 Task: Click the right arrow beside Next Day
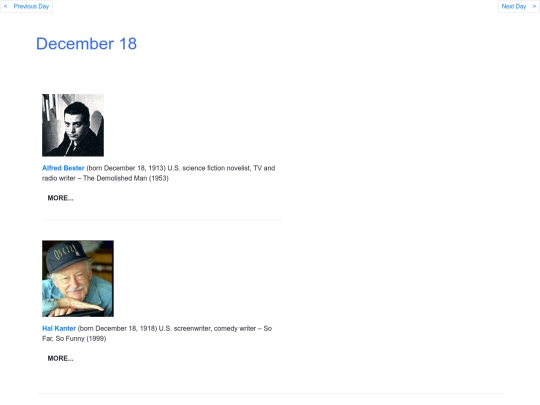click(x=534, y=6)
